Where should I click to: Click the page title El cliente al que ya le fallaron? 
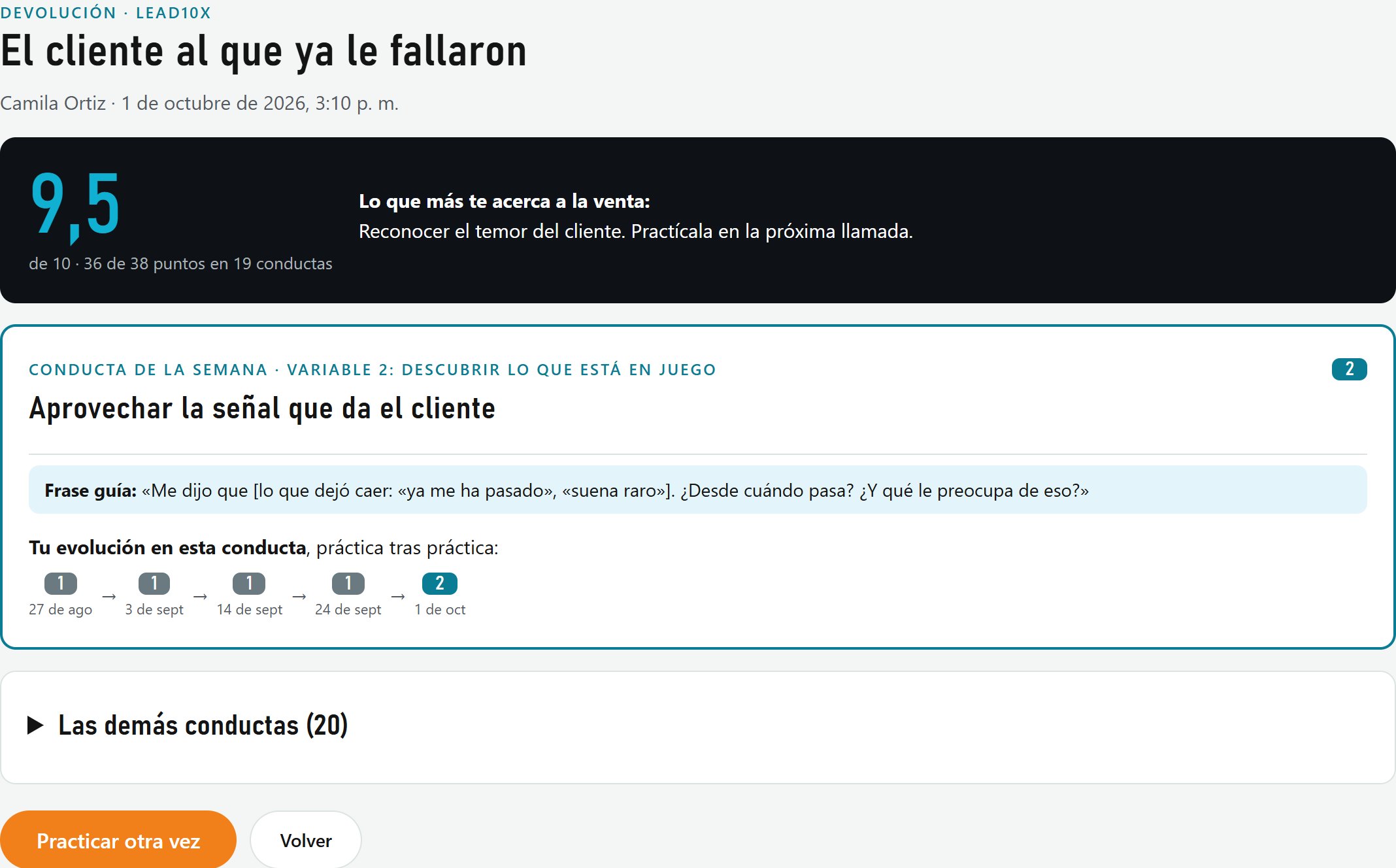[263, 51]
